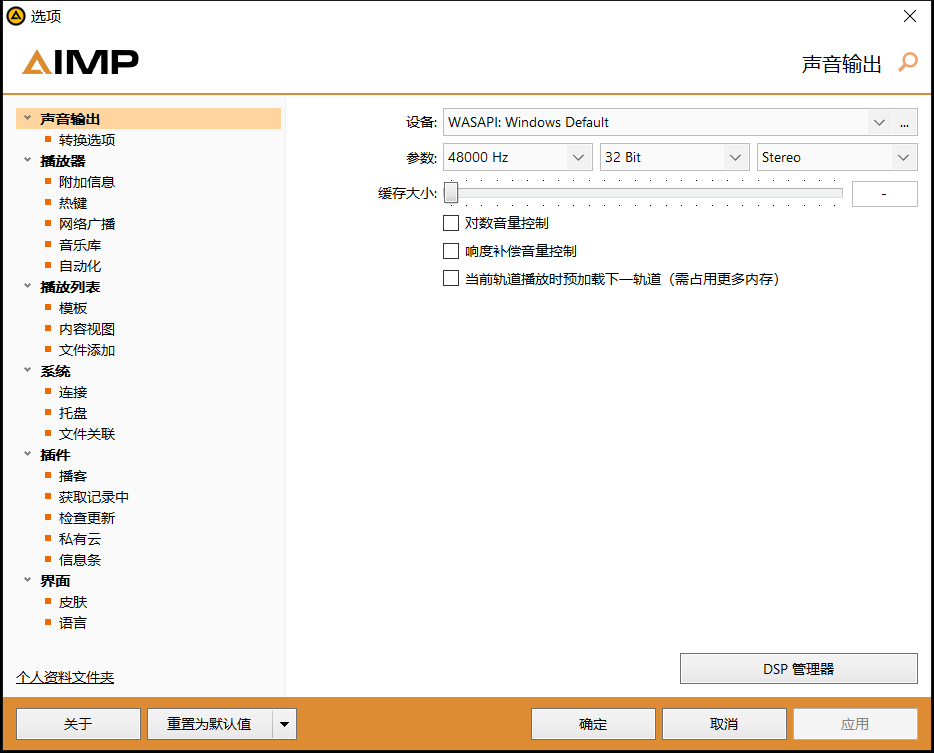This screenshot has width=934, height=753.
Task: Open the 模板 settings page
Action: click(x=73, y=308)
